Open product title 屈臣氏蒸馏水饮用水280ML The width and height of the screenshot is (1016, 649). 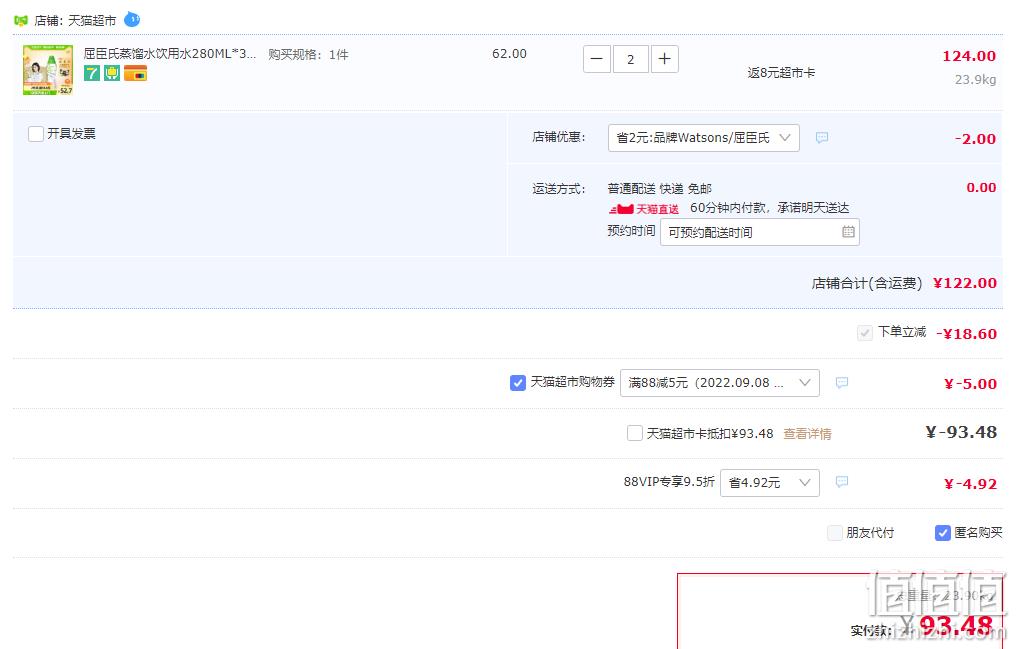[x=170, y=54]
